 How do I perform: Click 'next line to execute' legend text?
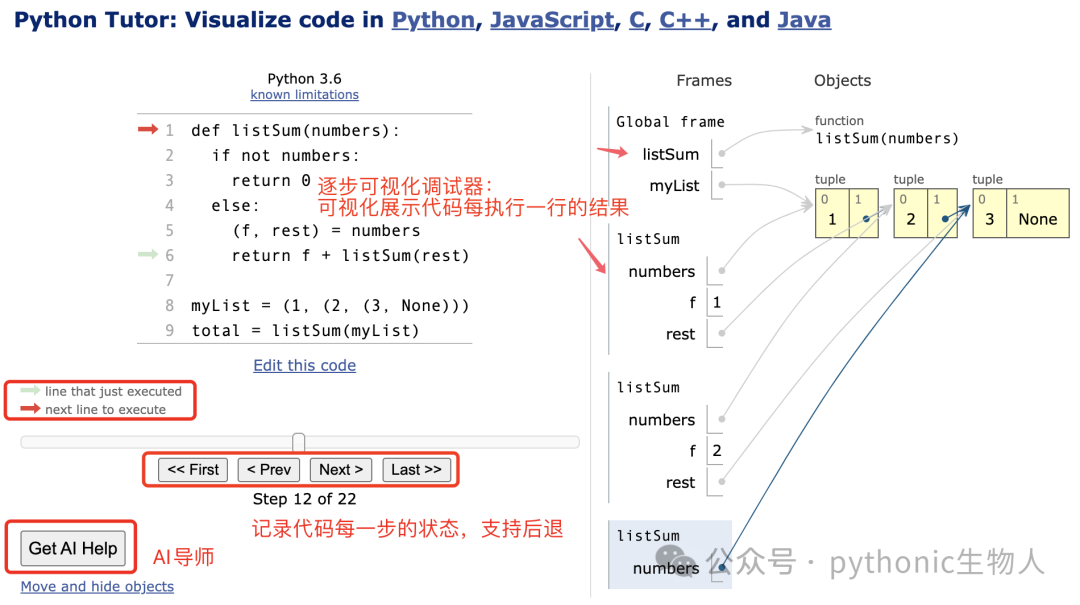coord(105,409)
